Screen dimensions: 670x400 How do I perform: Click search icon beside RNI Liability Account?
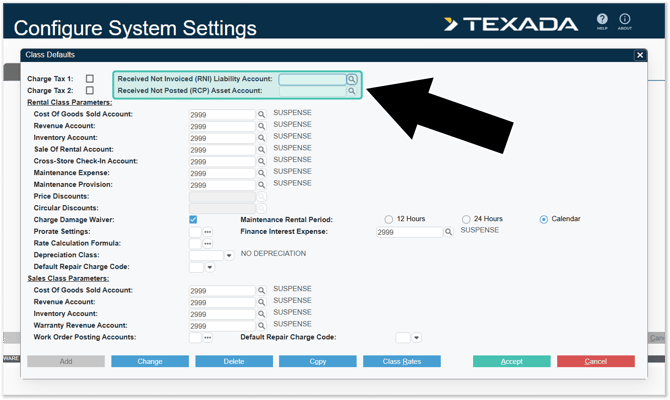[352, 79]
